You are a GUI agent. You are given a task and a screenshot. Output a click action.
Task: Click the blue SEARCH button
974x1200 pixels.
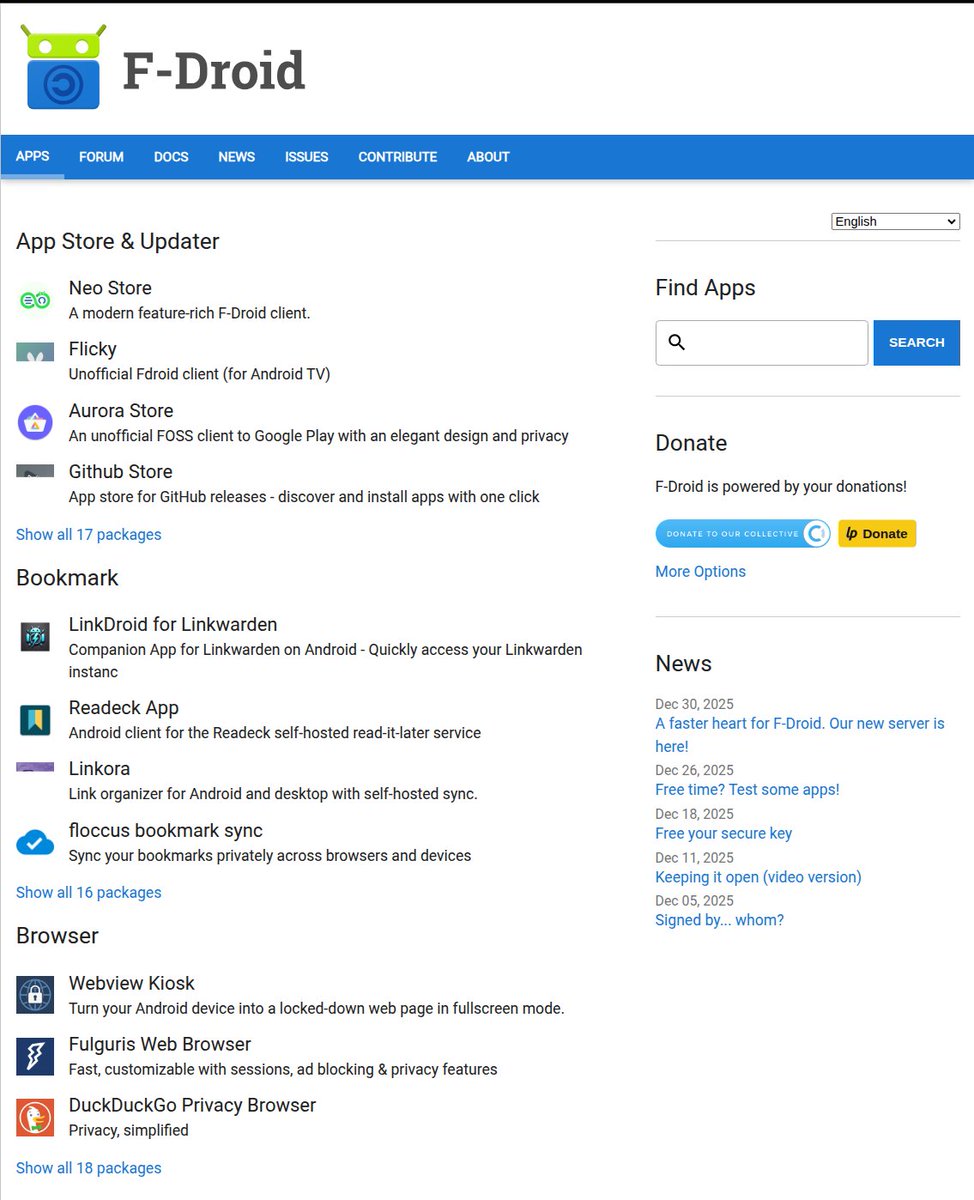(x=916, y=342)
